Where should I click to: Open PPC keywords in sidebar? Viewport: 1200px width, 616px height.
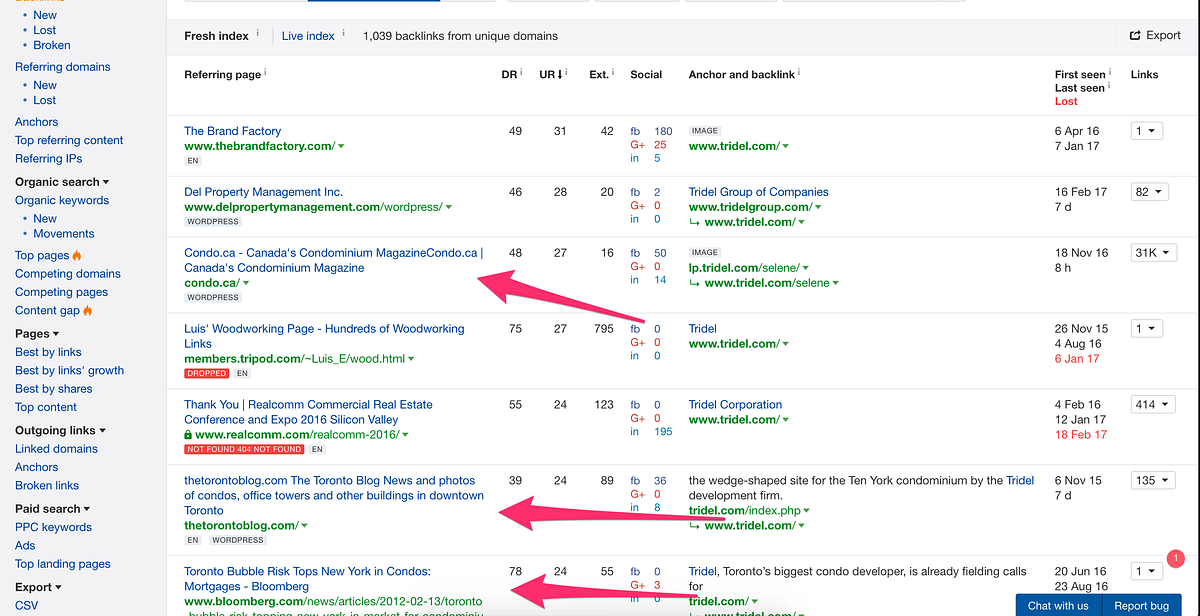point(53,528)
